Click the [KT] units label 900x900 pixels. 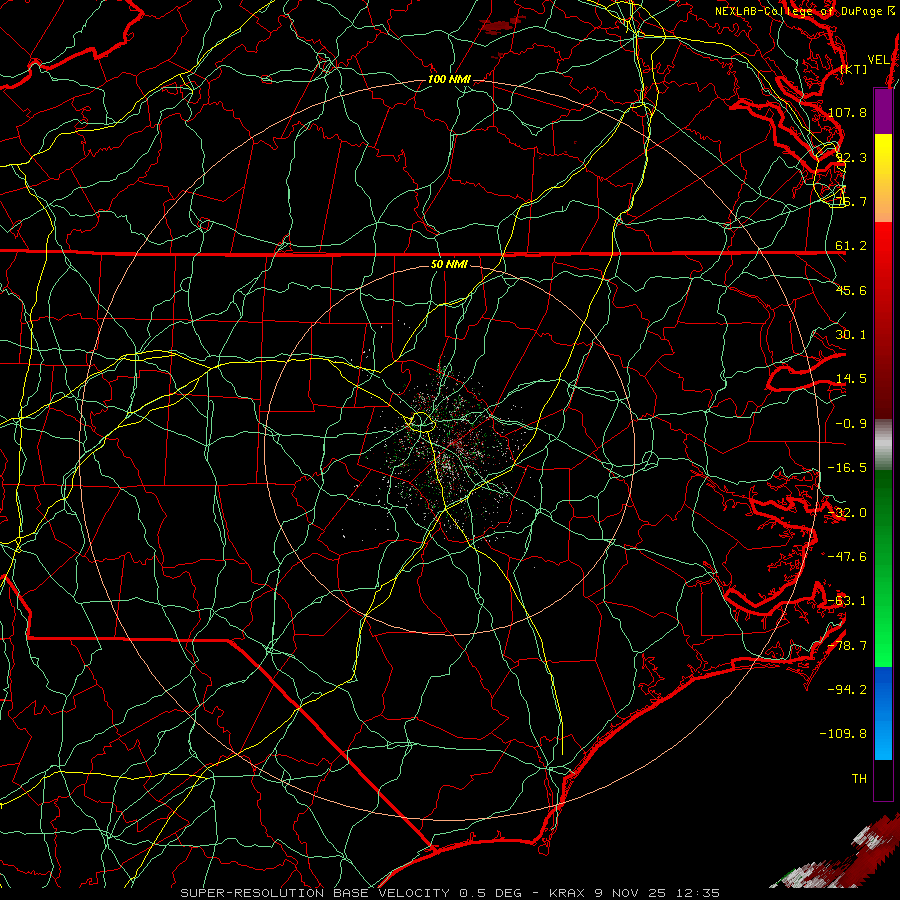[854, 70]
